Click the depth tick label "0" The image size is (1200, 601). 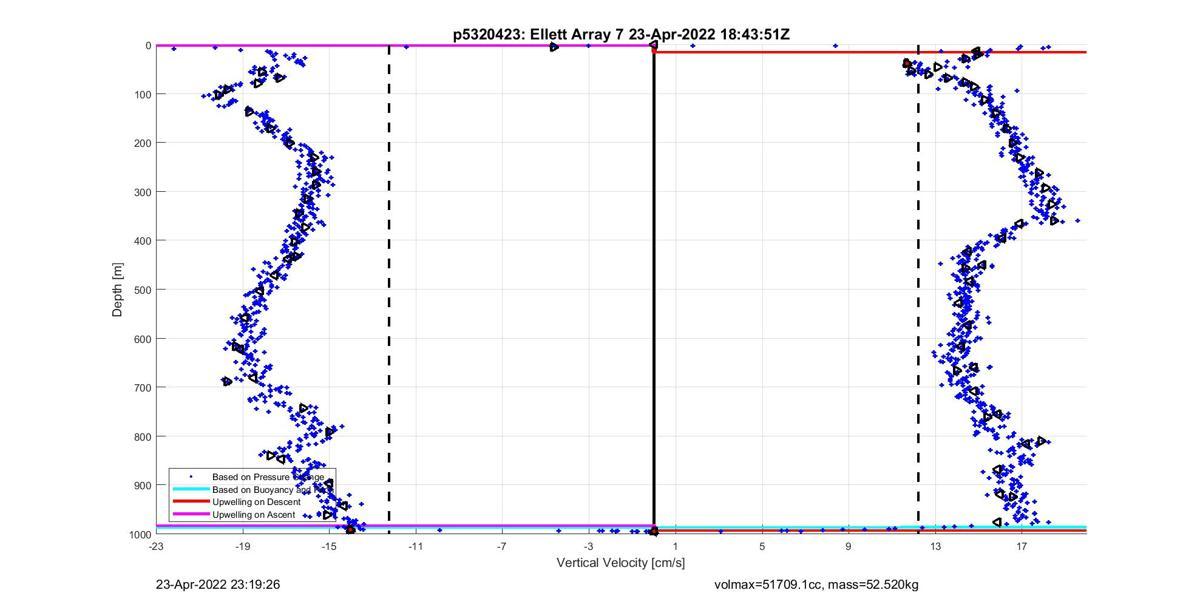(x=148, y=45)
